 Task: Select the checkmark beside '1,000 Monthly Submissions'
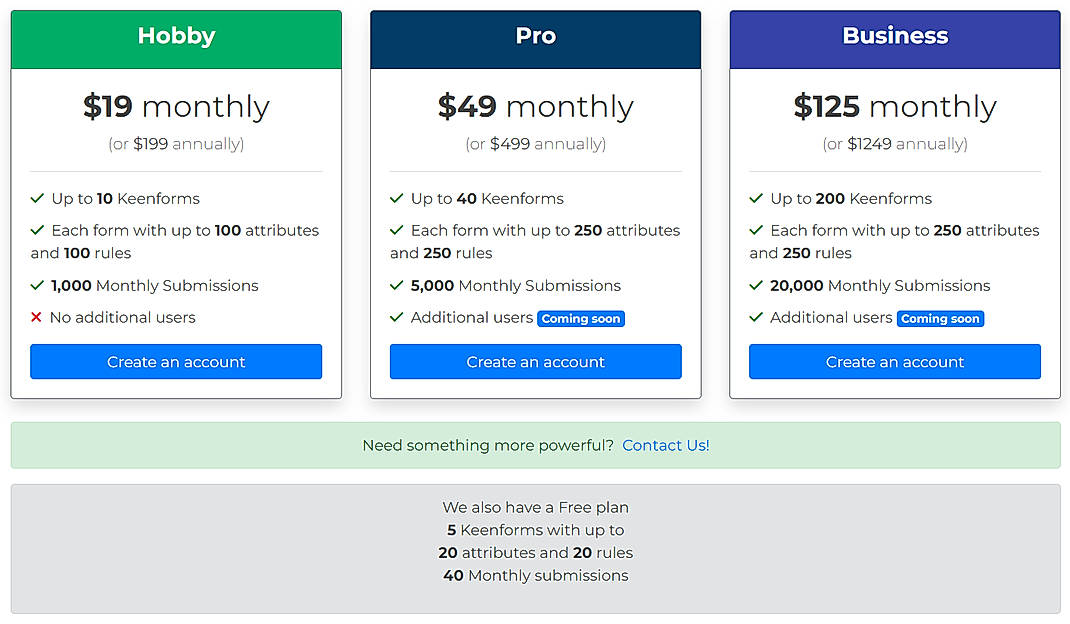(x=37, y=285)
